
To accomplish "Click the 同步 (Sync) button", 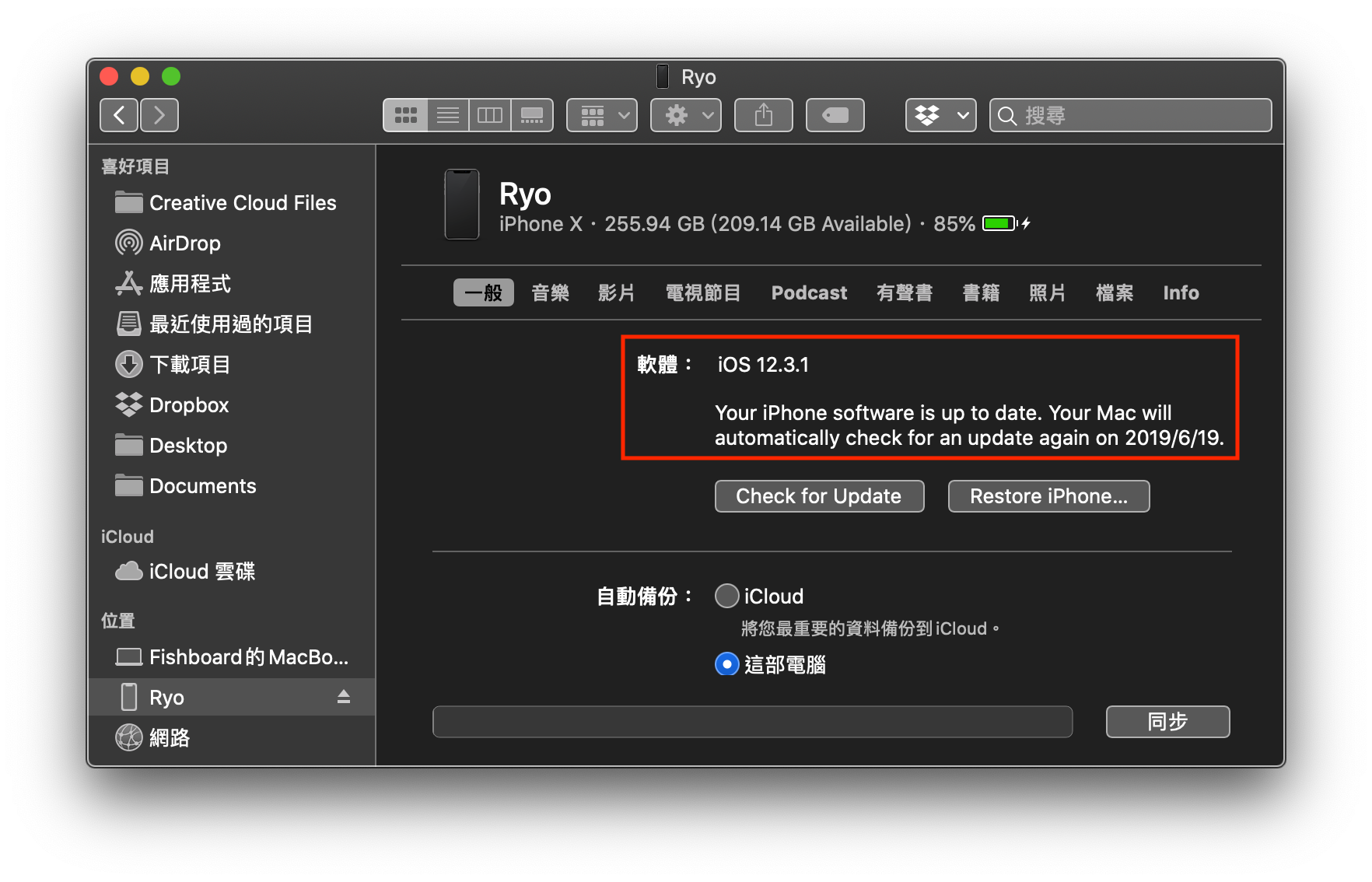I will 1168,722.
